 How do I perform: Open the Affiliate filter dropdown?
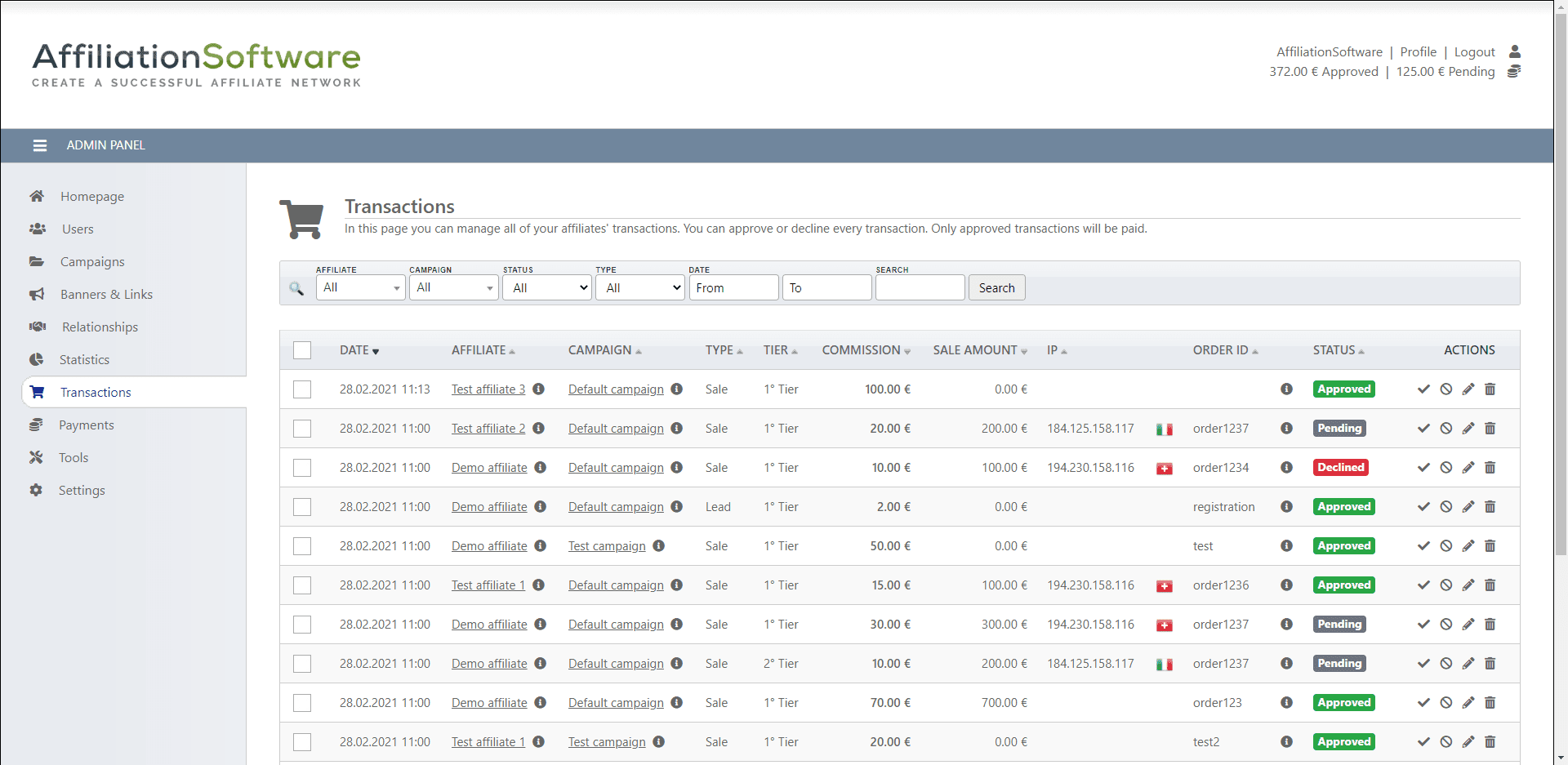[x=360, y=287]
